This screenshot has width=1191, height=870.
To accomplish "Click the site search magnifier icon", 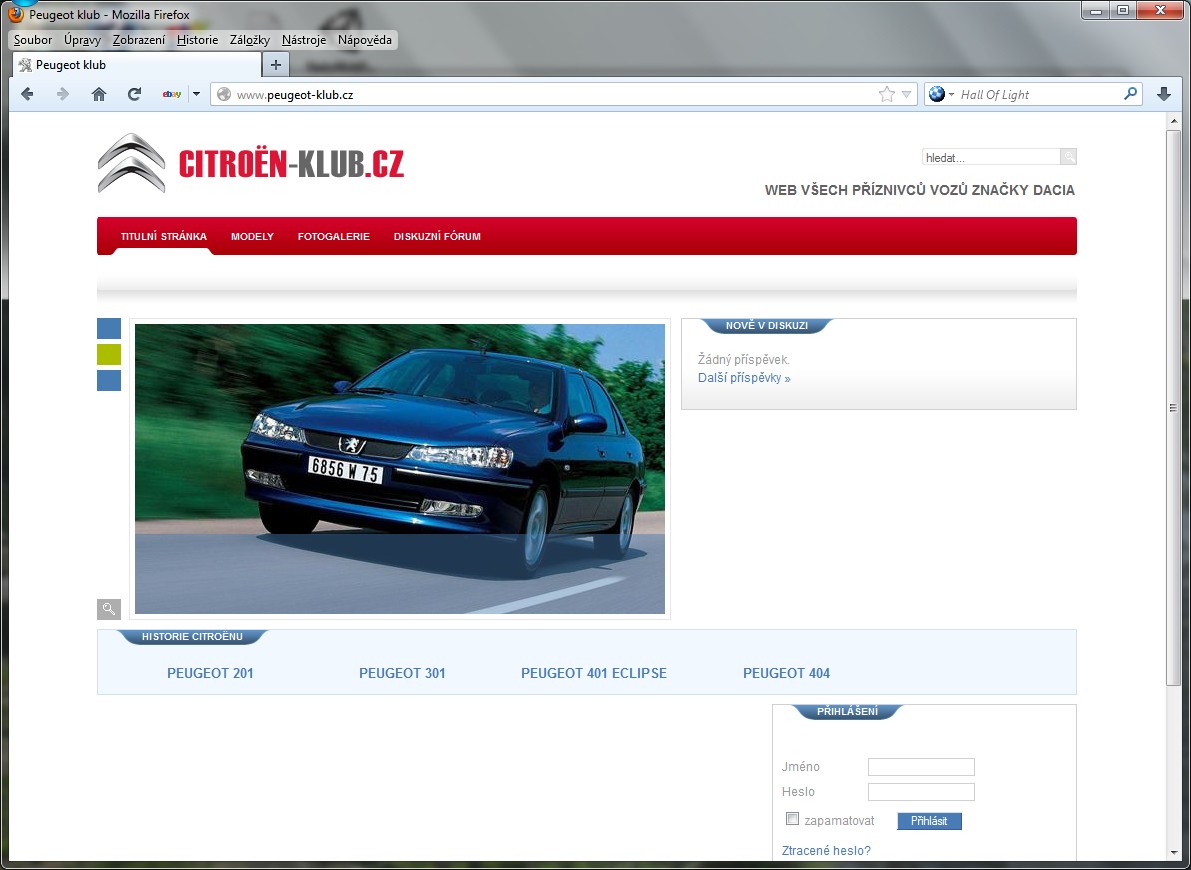I will (1069, 156).
